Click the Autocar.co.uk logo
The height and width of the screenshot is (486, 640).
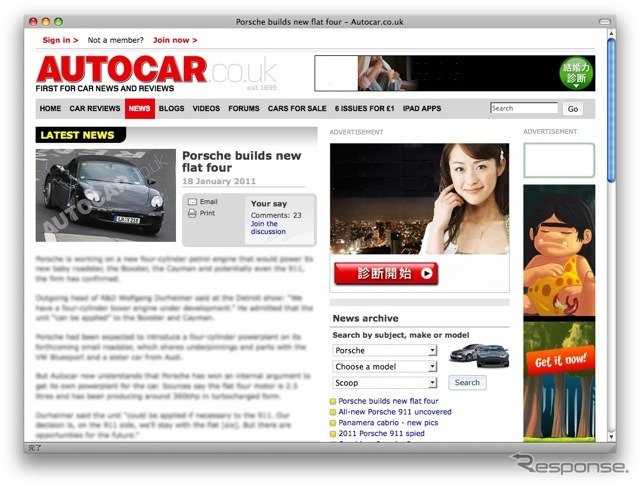(x=156, y=73)
